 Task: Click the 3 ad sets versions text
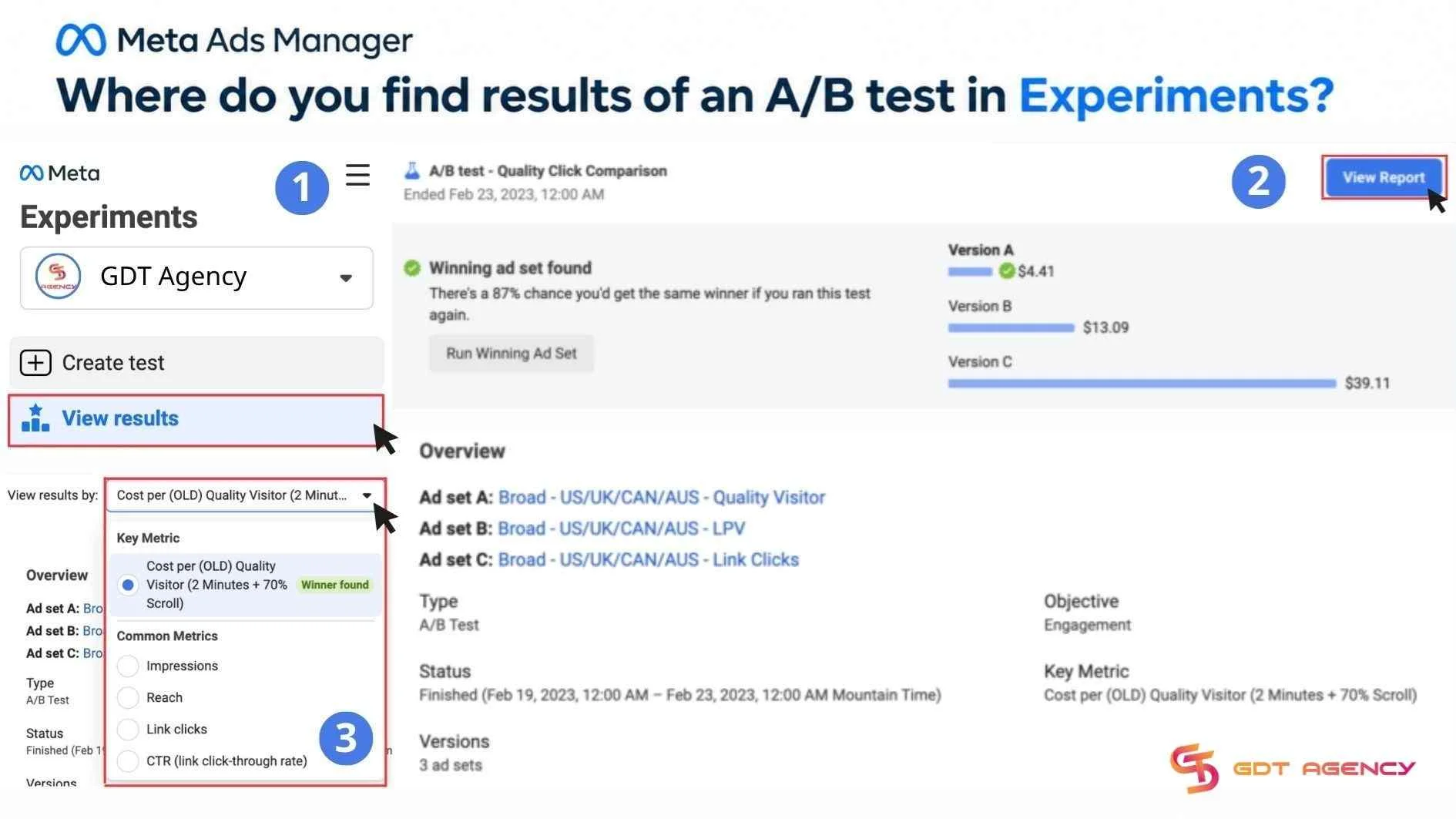coord(451,765)
